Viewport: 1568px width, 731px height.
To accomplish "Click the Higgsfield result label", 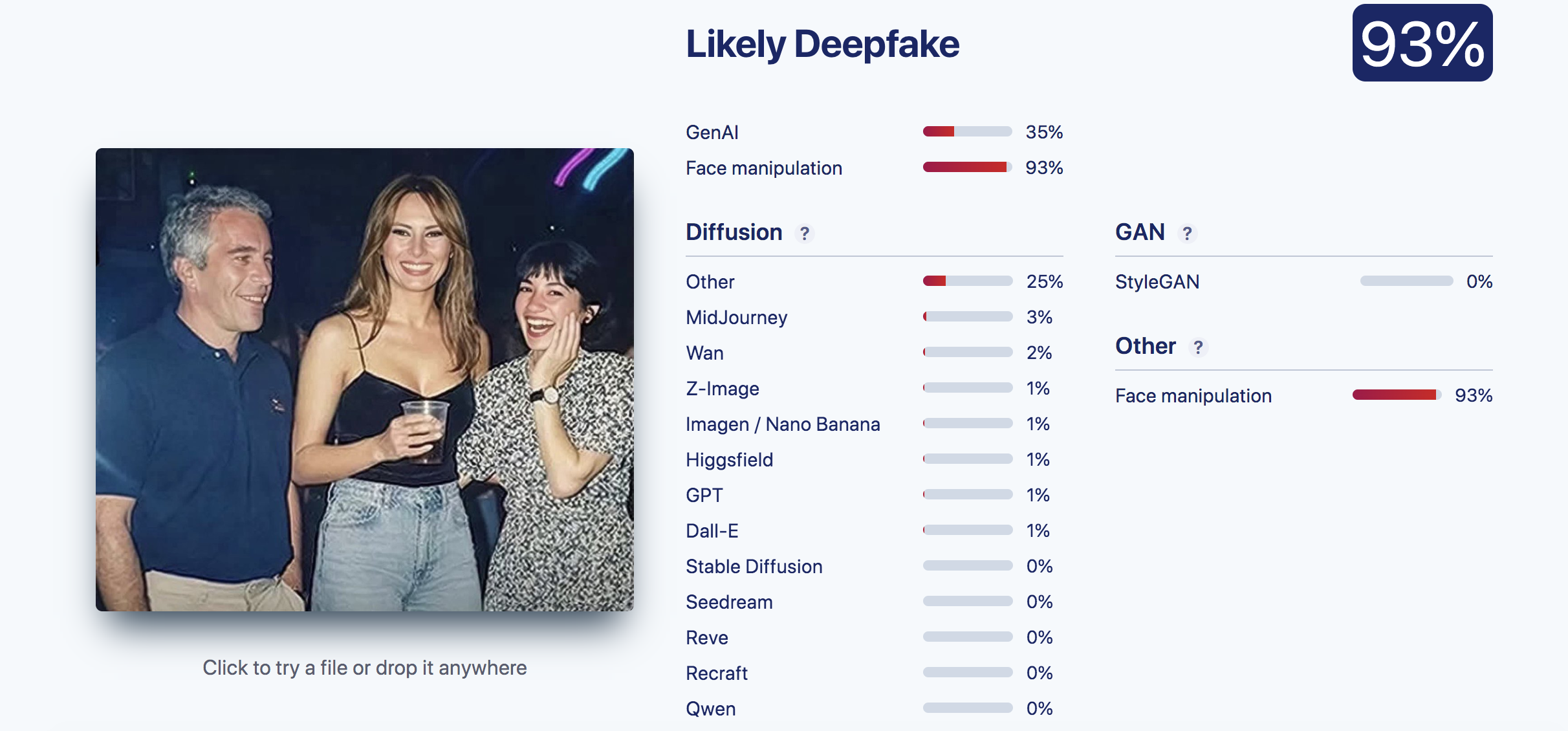I will tap(729, 460).
